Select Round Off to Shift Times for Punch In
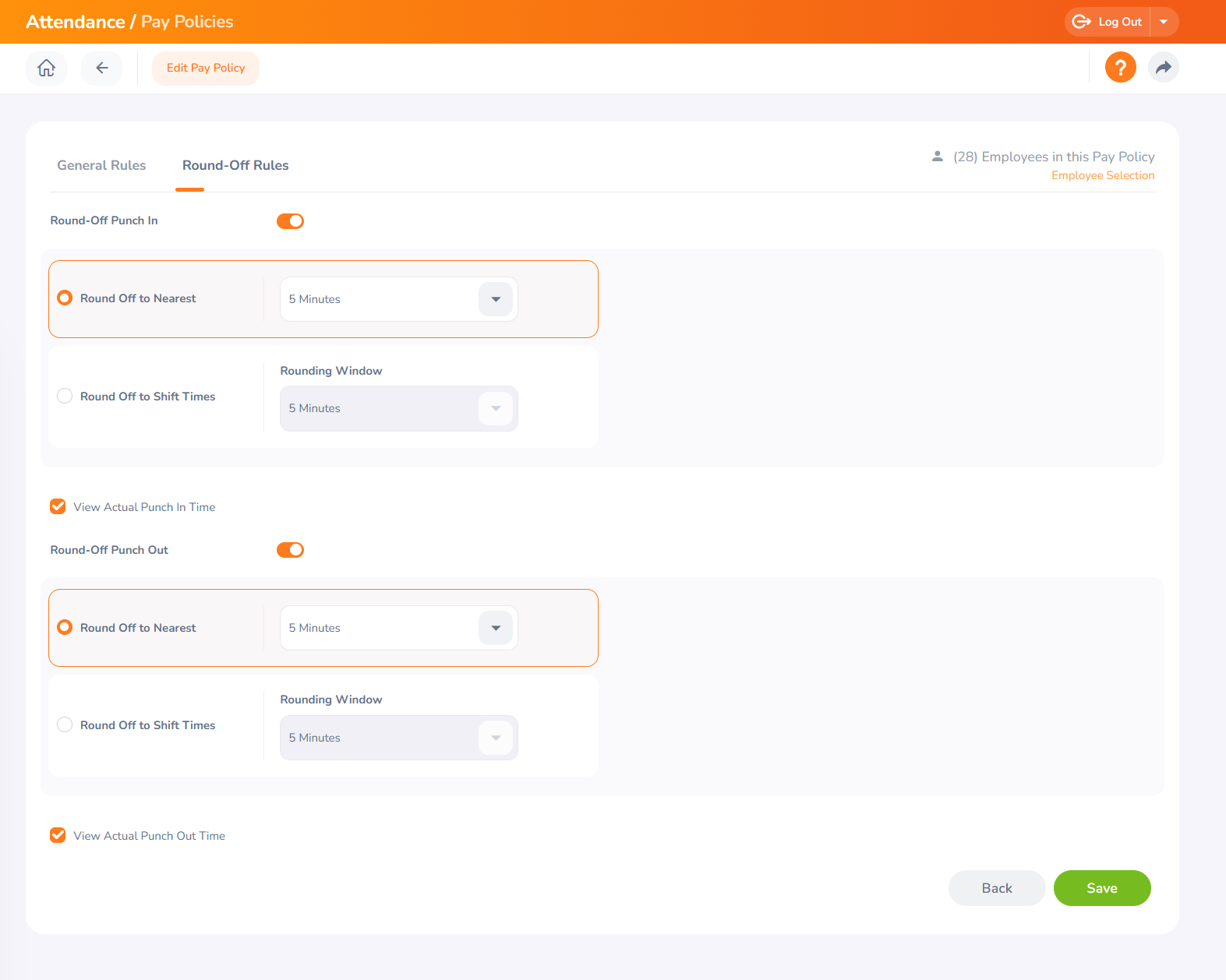 65,397
